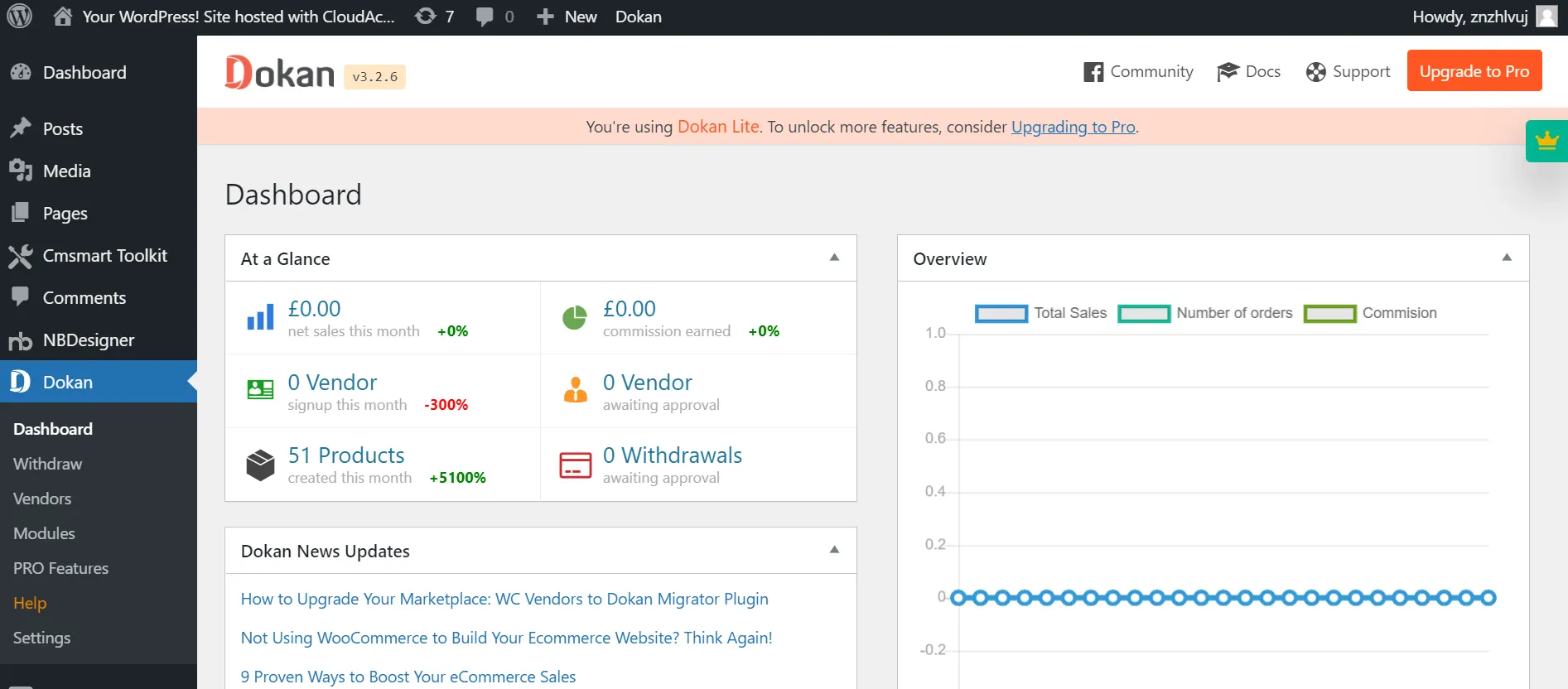Click the Upgrade to Pro button

[1474, 71]
